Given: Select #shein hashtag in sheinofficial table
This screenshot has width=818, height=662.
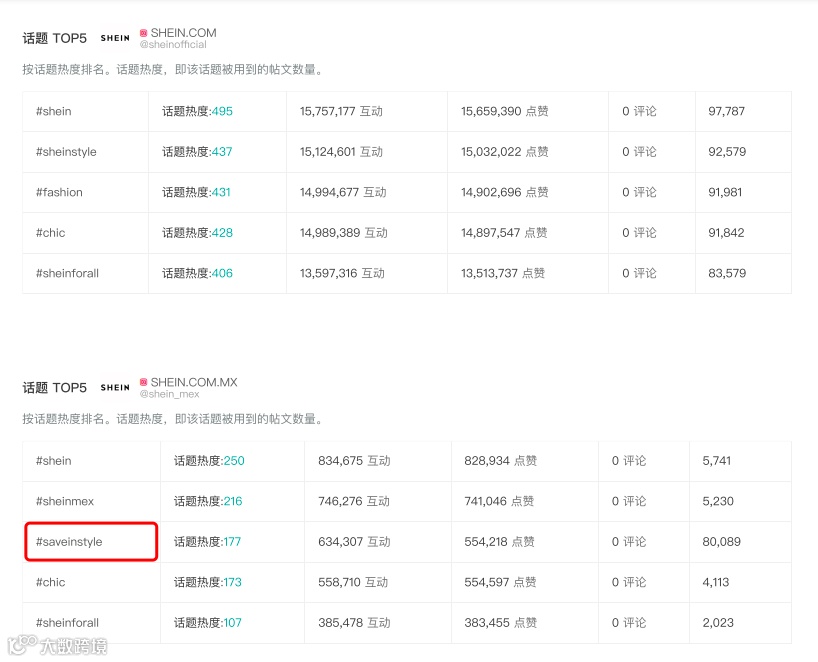Looking at the screenshot, I should 54,111.
